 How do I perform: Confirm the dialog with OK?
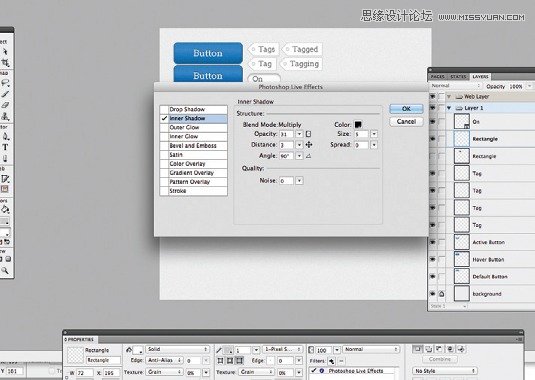point(406,109)
